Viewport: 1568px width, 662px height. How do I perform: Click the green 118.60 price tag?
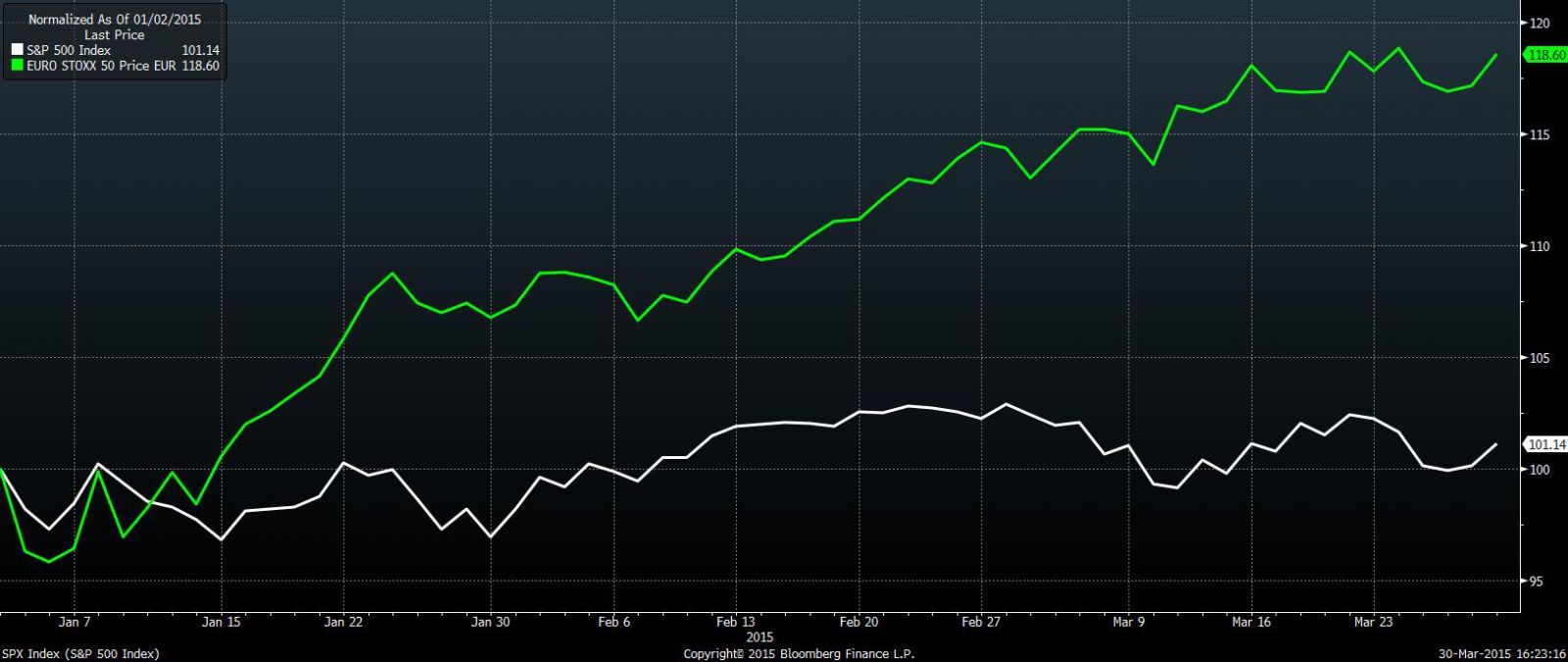[x=1546, y=56]
